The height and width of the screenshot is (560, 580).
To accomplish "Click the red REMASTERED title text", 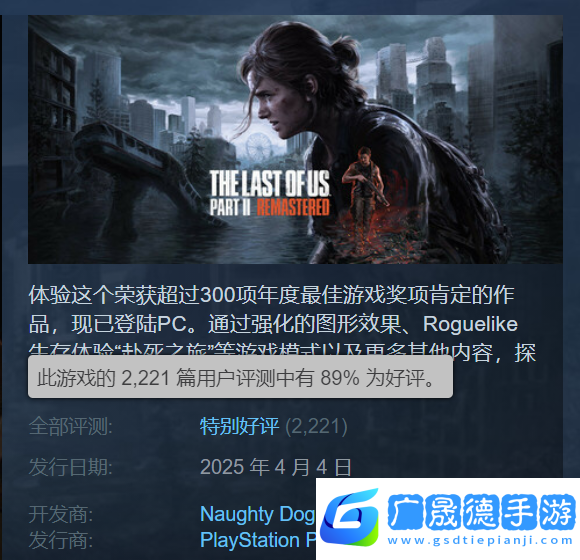I will [293, 207].
